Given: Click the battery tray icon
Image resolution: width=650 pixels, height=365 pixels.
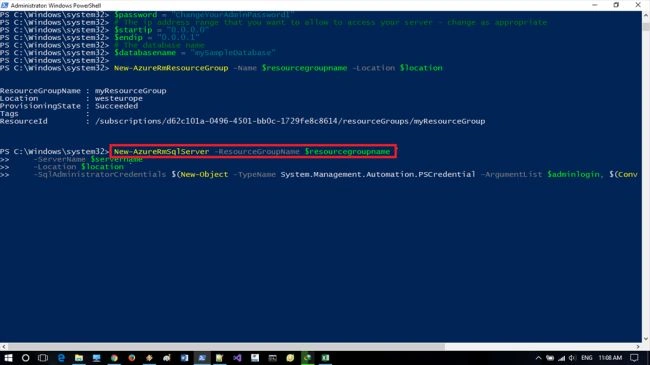Looking at the screenshot, I should point(550,358).
